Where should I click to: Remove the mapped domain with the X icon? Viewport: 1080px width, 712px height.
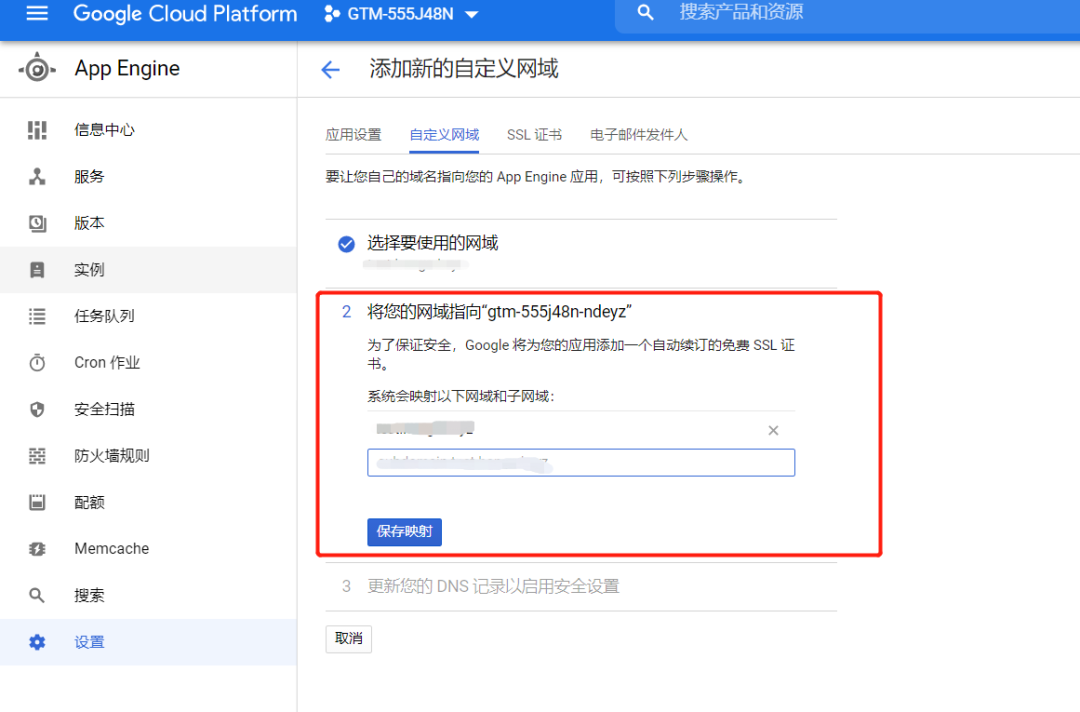point(773,430)
